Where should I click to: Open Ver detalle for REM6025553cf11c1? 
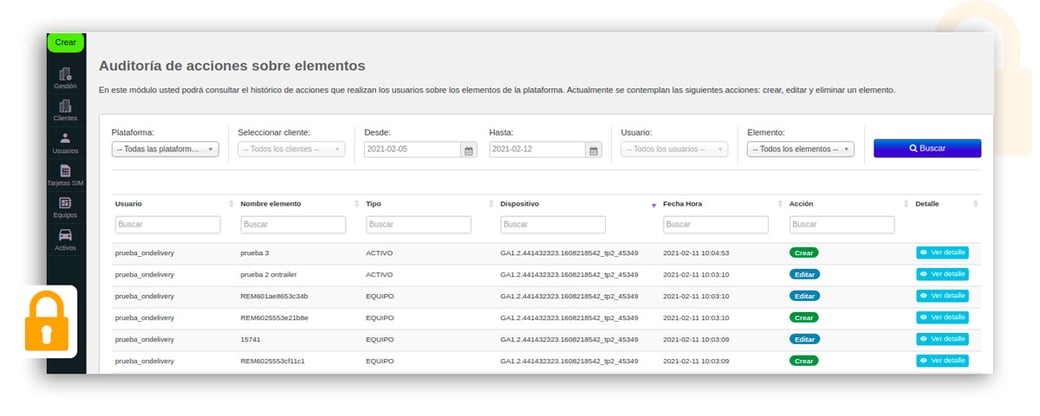(942, 360)
